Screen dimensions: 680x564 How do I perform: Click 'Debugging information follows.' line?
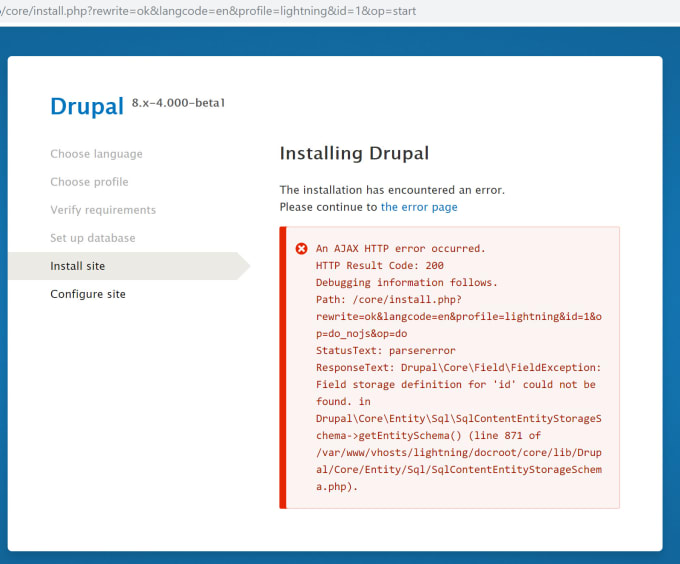(x=406, y=283)
